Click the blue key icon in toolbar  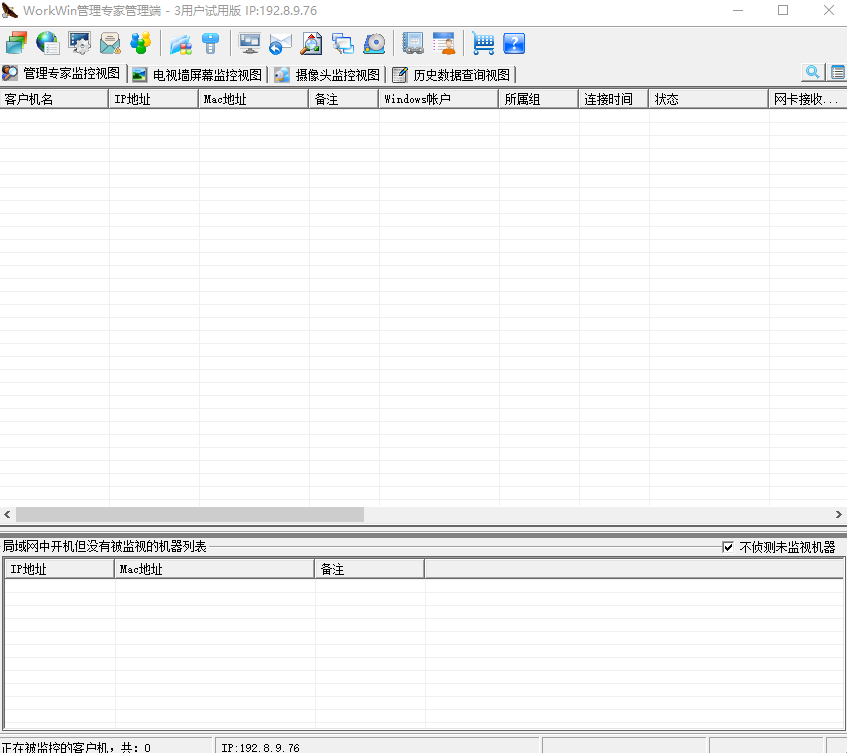[210, 43]
